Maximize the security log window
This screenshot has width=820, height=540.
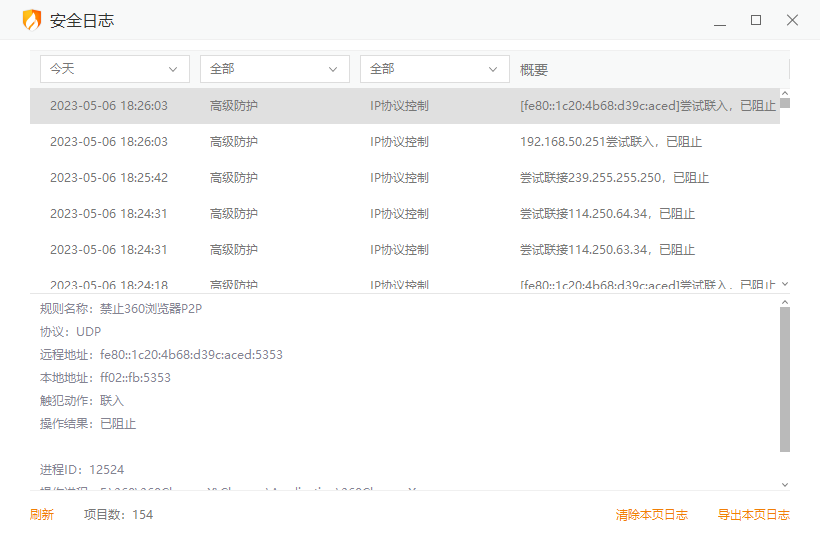pyautogui.click(x=756, y=20)
